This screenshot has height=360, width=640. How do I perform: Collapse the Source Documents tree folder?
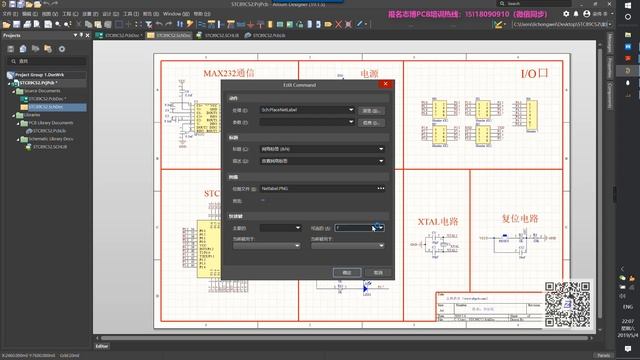click(13, 91)
